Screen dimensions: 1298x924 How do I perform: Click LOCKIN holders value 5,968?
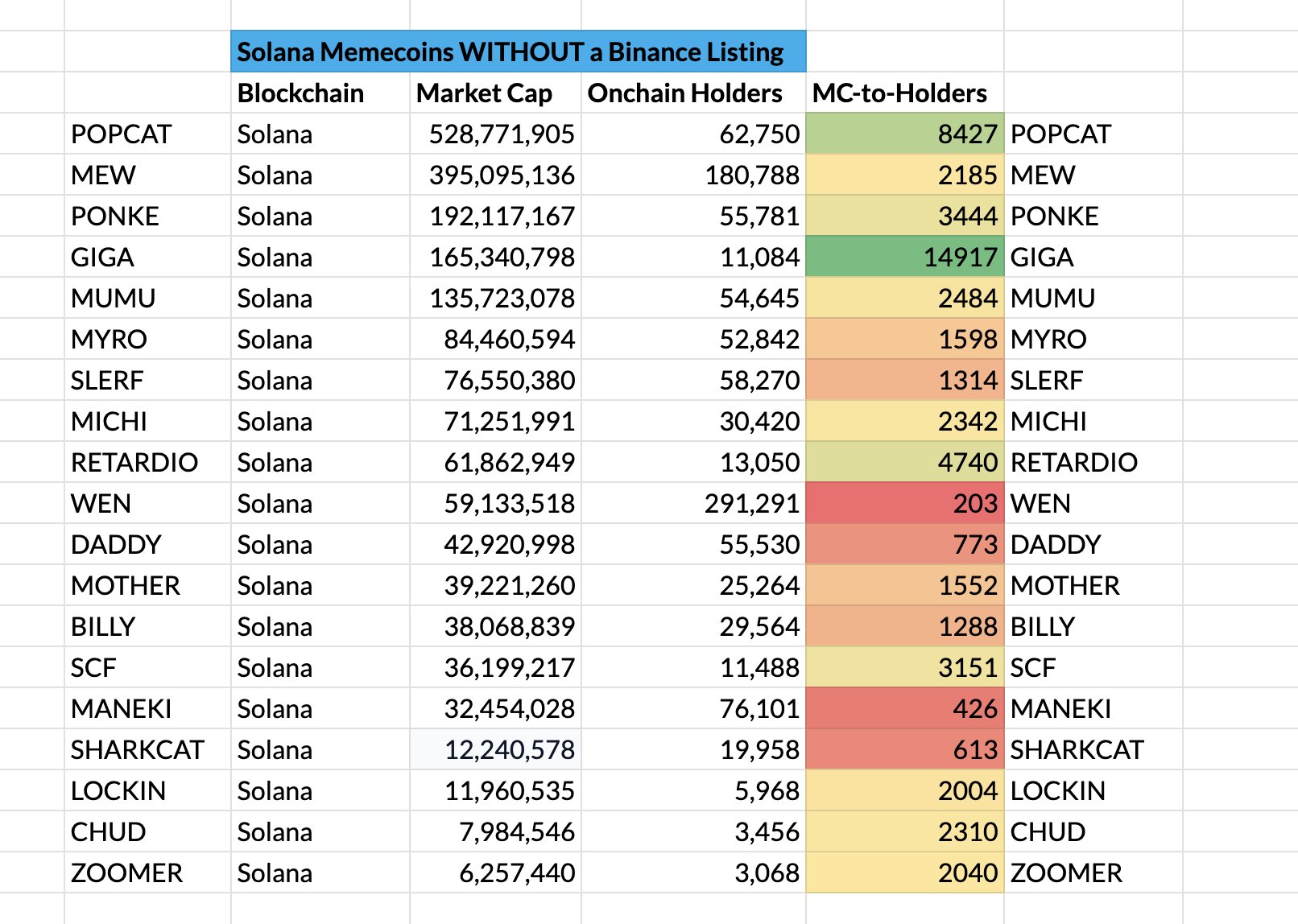[693, 791]
